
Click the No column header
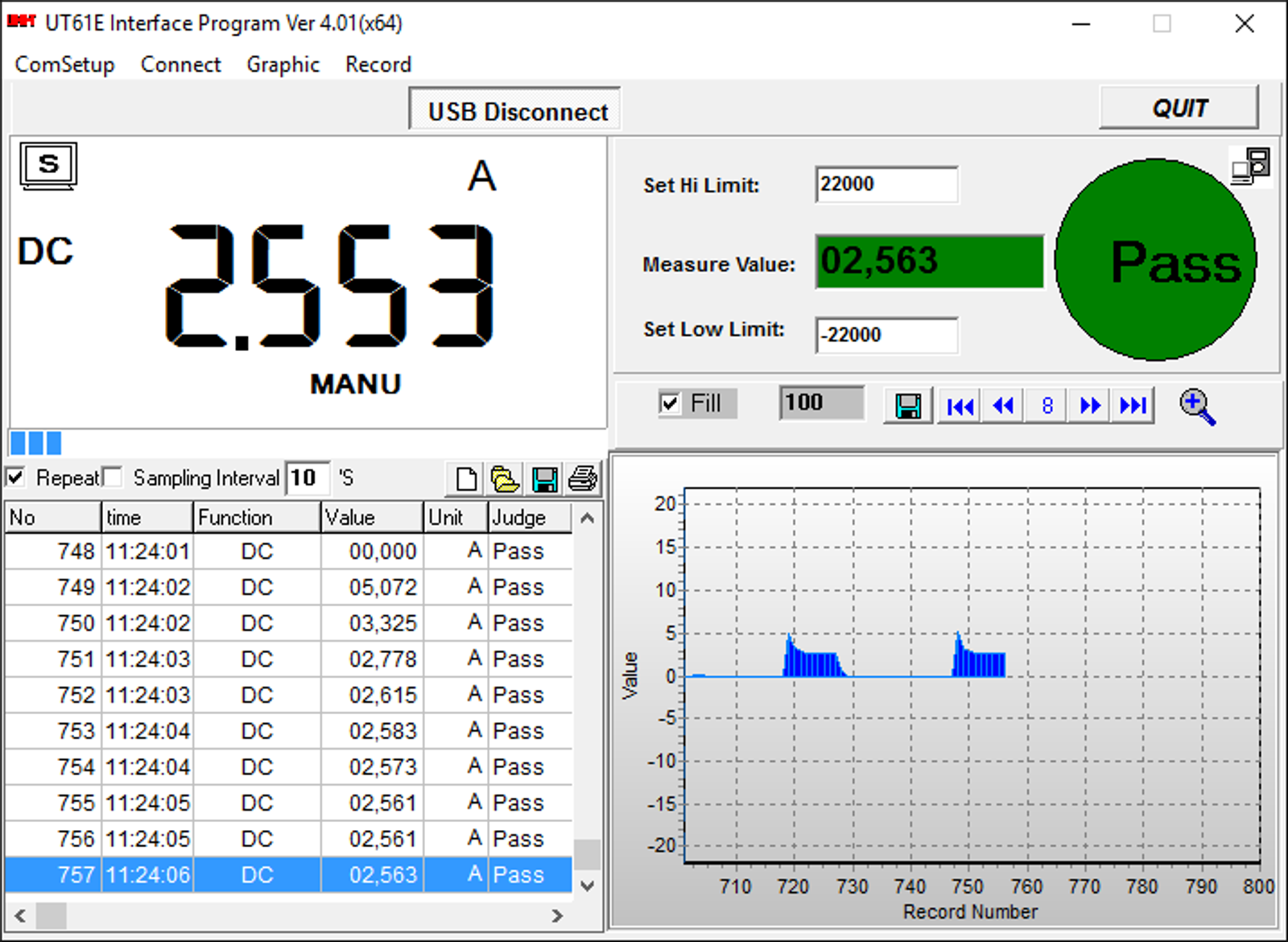[53, 517]
